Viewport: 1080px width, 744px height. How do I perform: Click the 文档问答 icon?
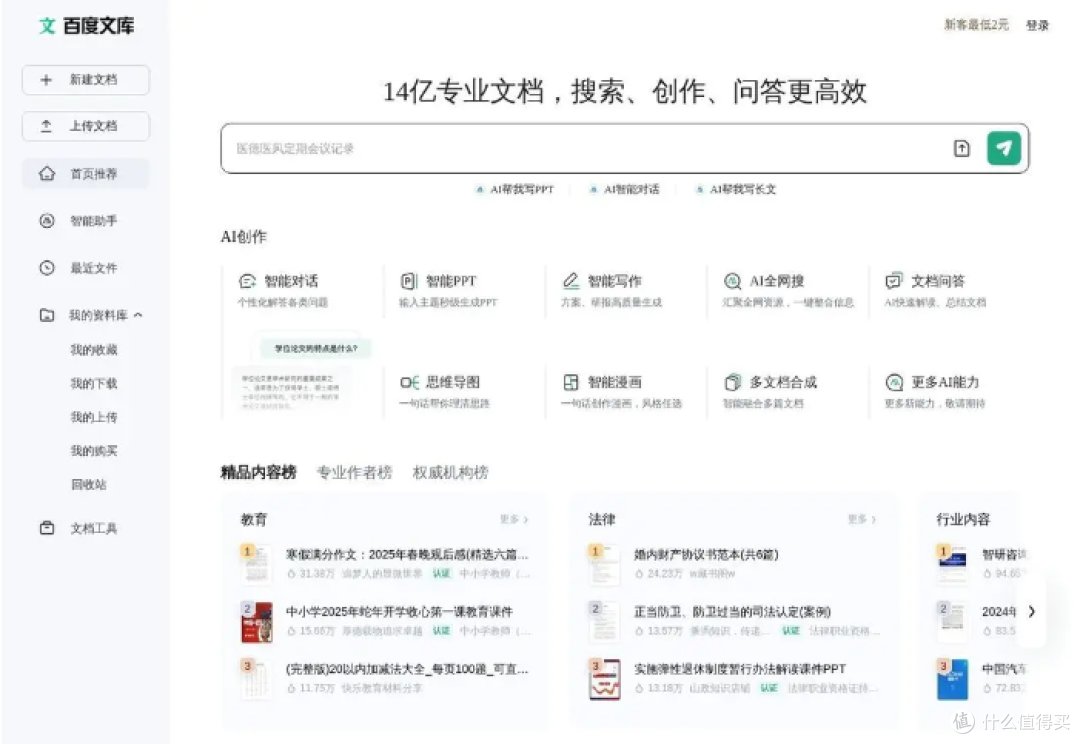pyautogui.click(x=893, y=281)
